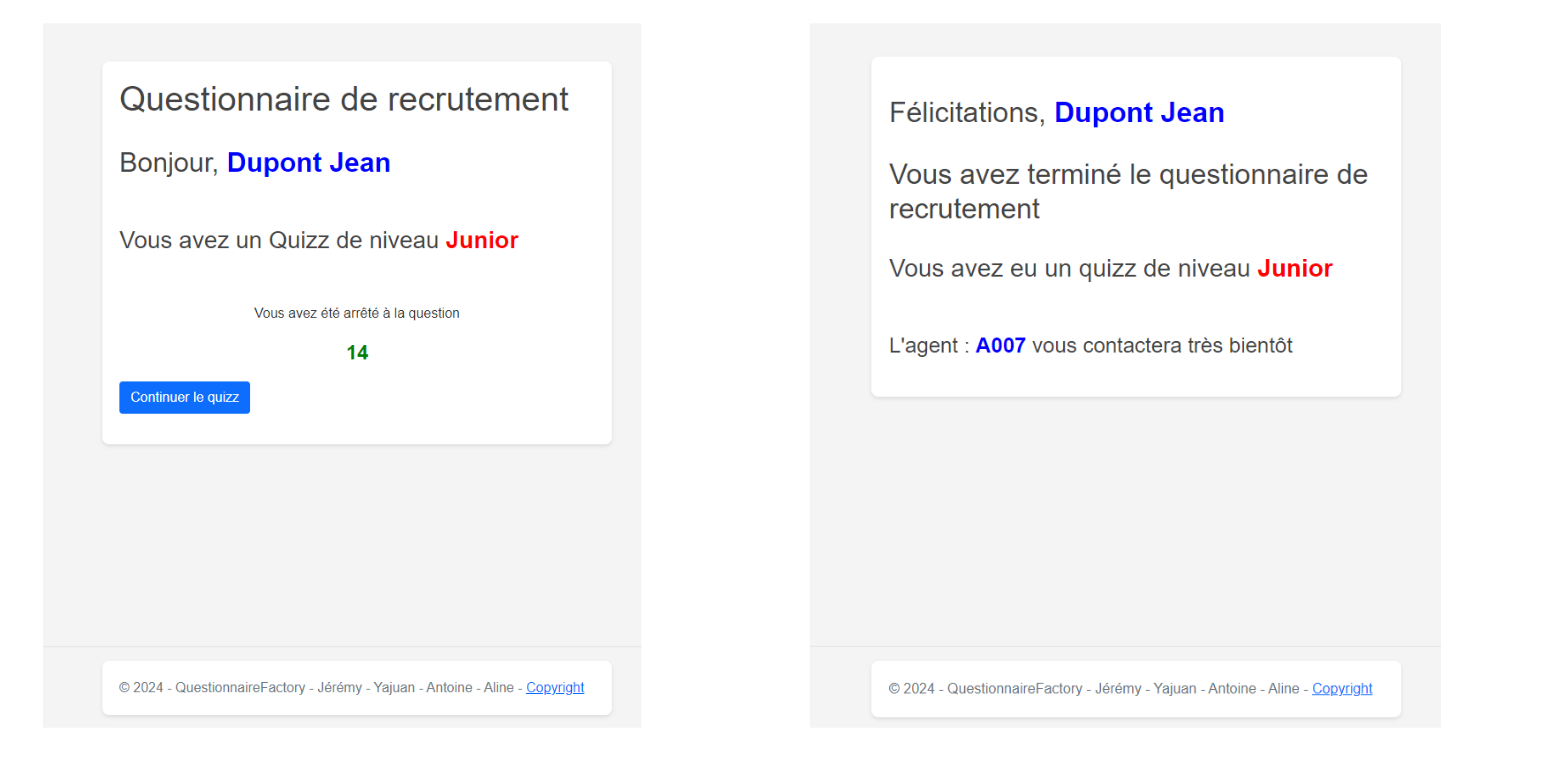1543x765 pixels.
Task: Click the green question number 14
Action: click(357, 352)
